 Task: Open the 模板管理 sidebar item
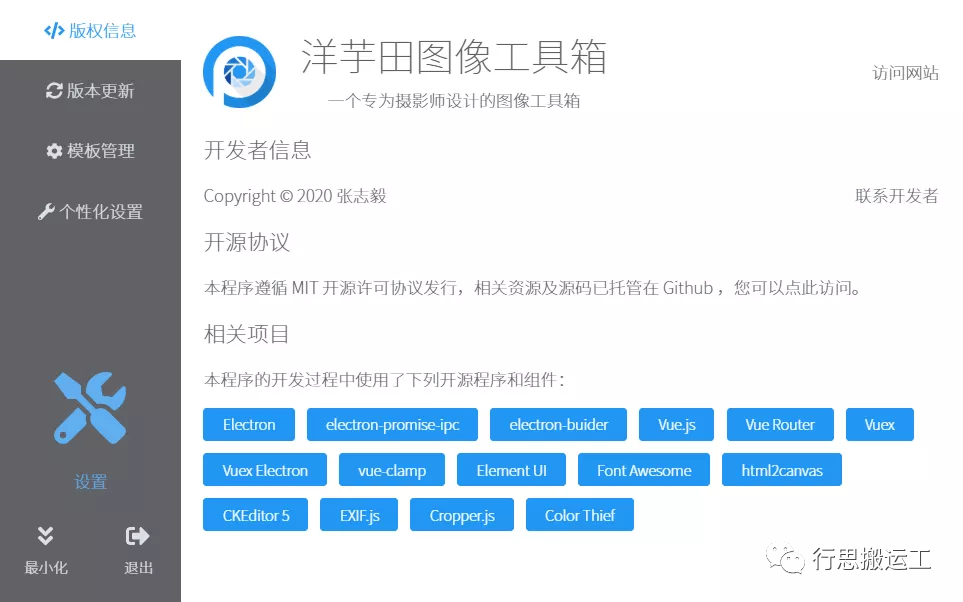coord(90,151)
